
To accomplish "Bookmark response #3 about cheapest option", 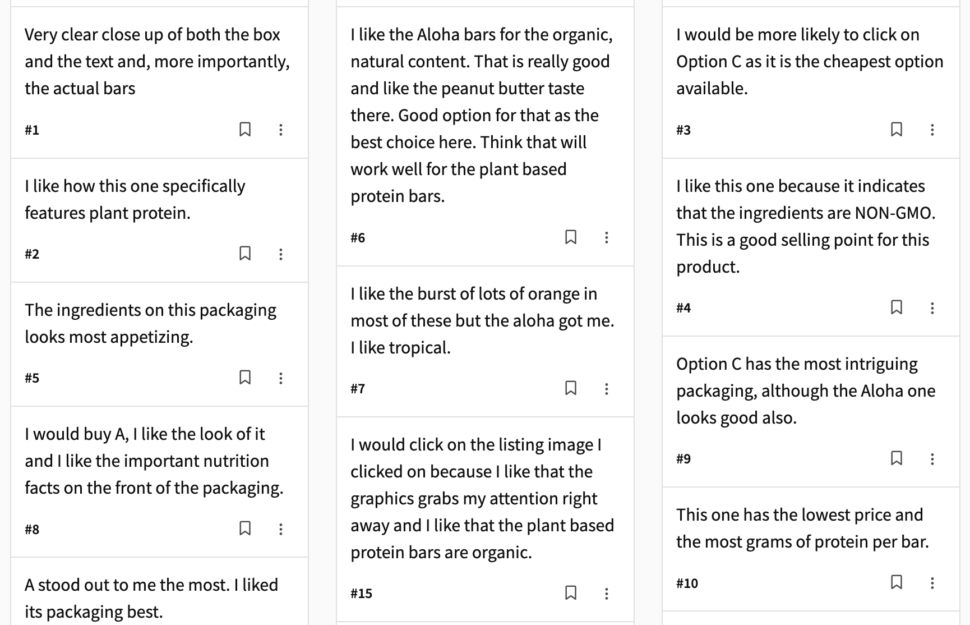I will click(897, 130).
